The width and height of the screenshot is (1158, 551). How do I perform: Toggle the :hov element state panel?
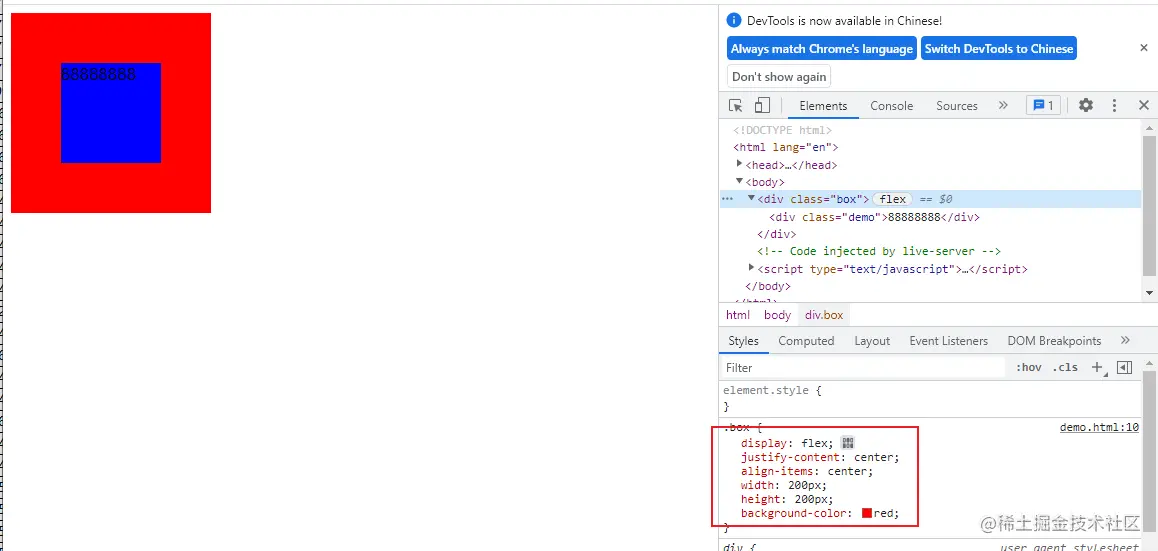click(x=1028, y=367)
